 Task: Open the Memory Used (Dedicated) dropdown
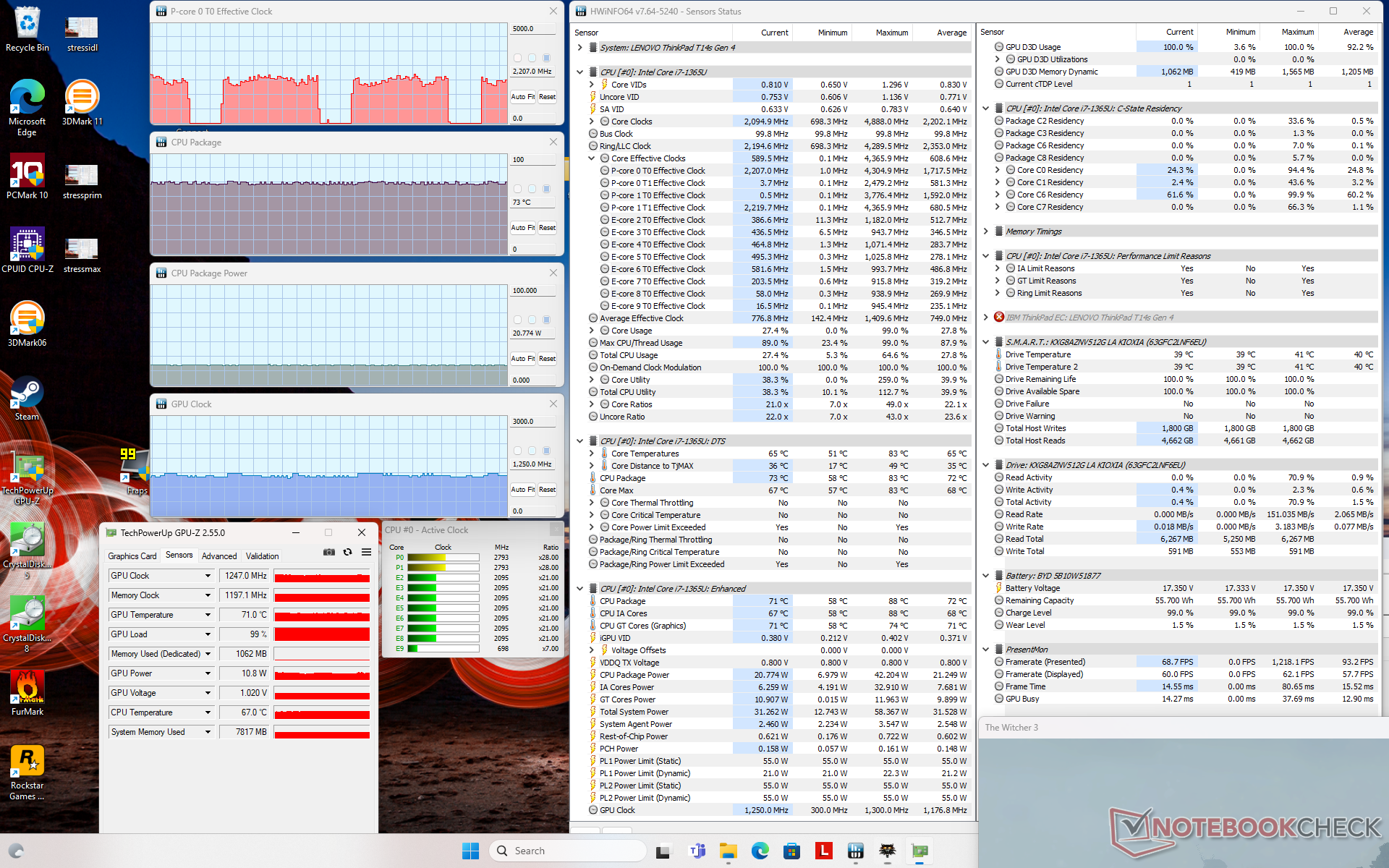tap(208, 654)
